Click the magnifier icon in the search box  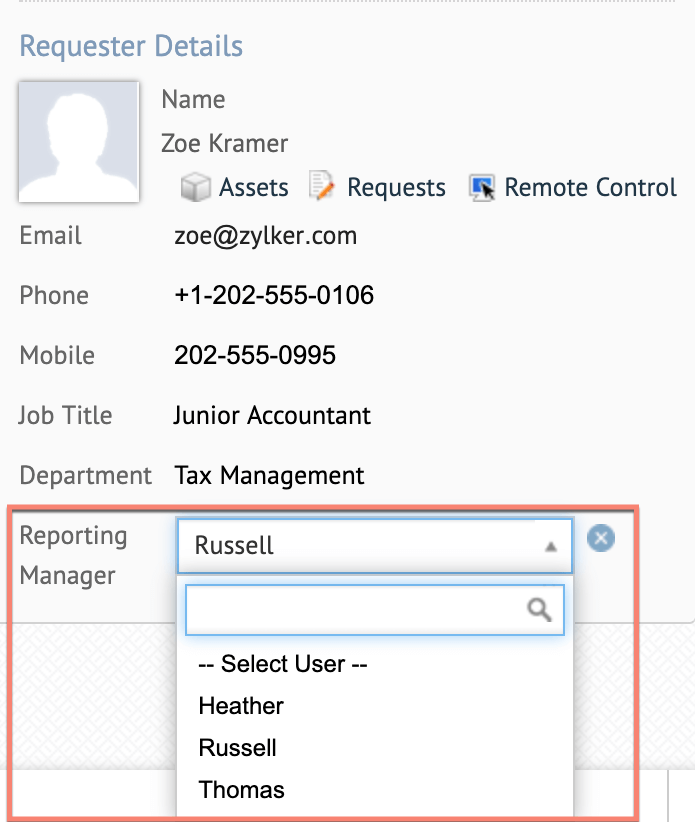click(540, 610)
